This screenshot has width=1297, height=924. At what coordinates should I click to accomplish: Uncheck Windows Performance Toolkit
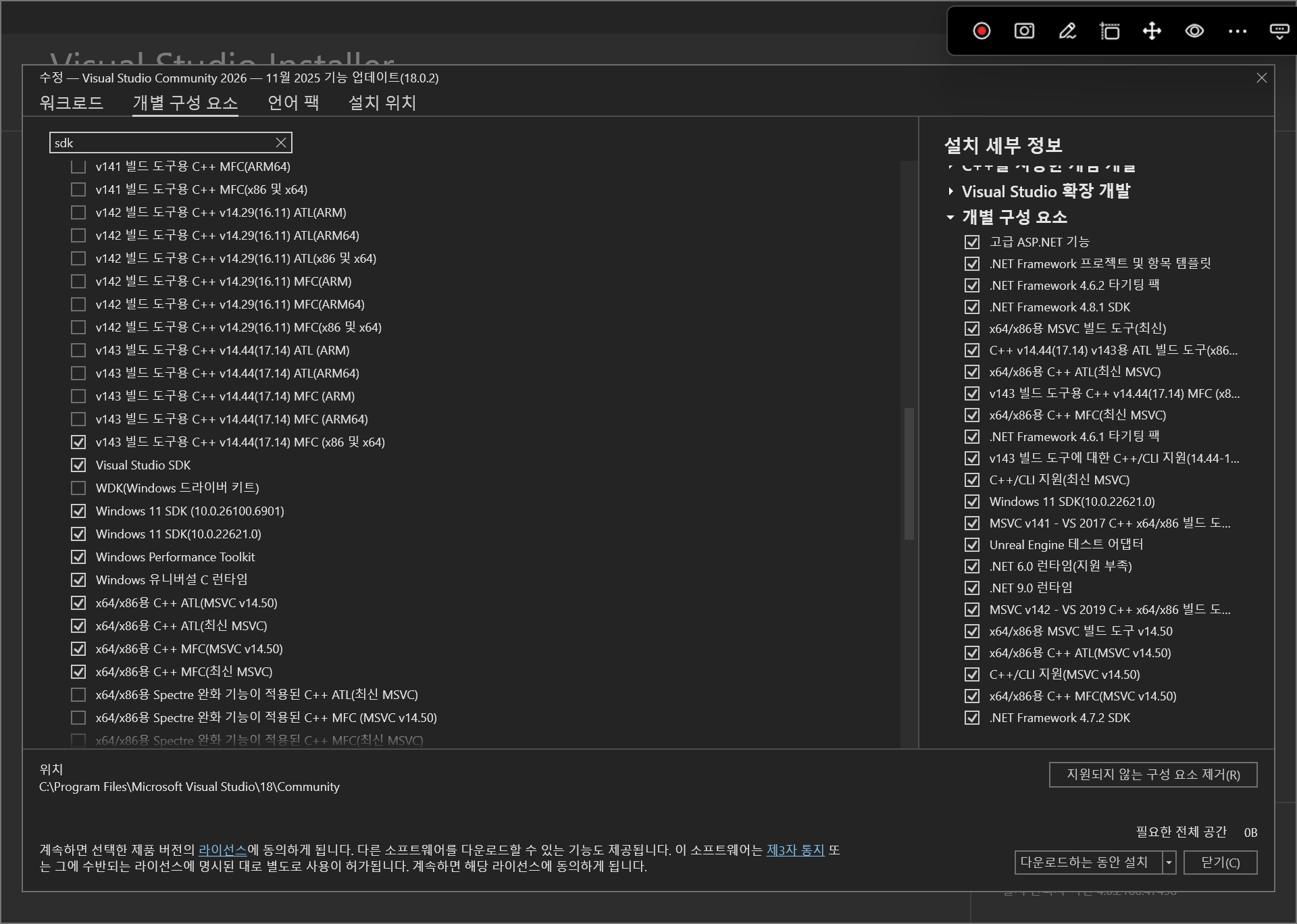tap(78, 557)
